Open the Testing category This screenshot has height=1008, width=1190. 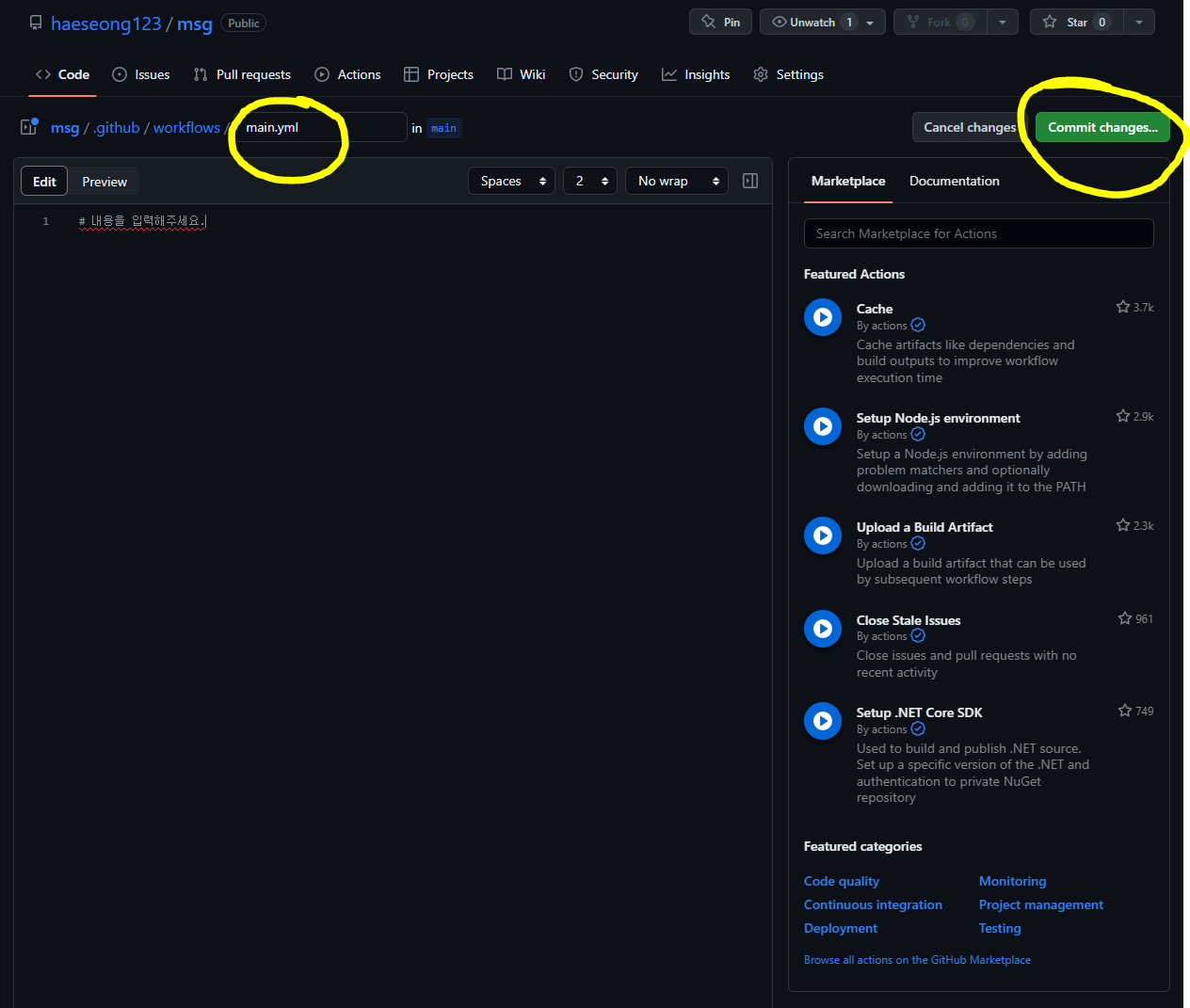[1000, 928]
